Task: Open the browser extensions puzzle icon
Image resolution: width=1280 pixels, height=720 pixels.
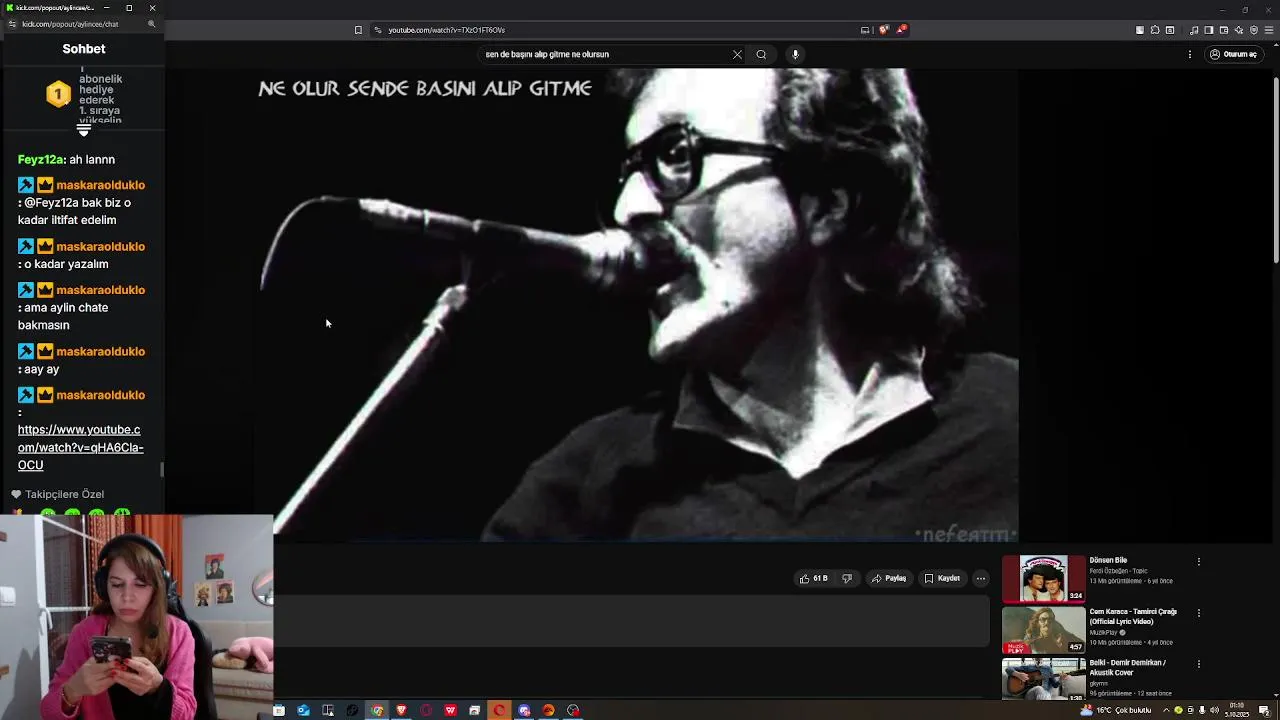Action: 1155,30
